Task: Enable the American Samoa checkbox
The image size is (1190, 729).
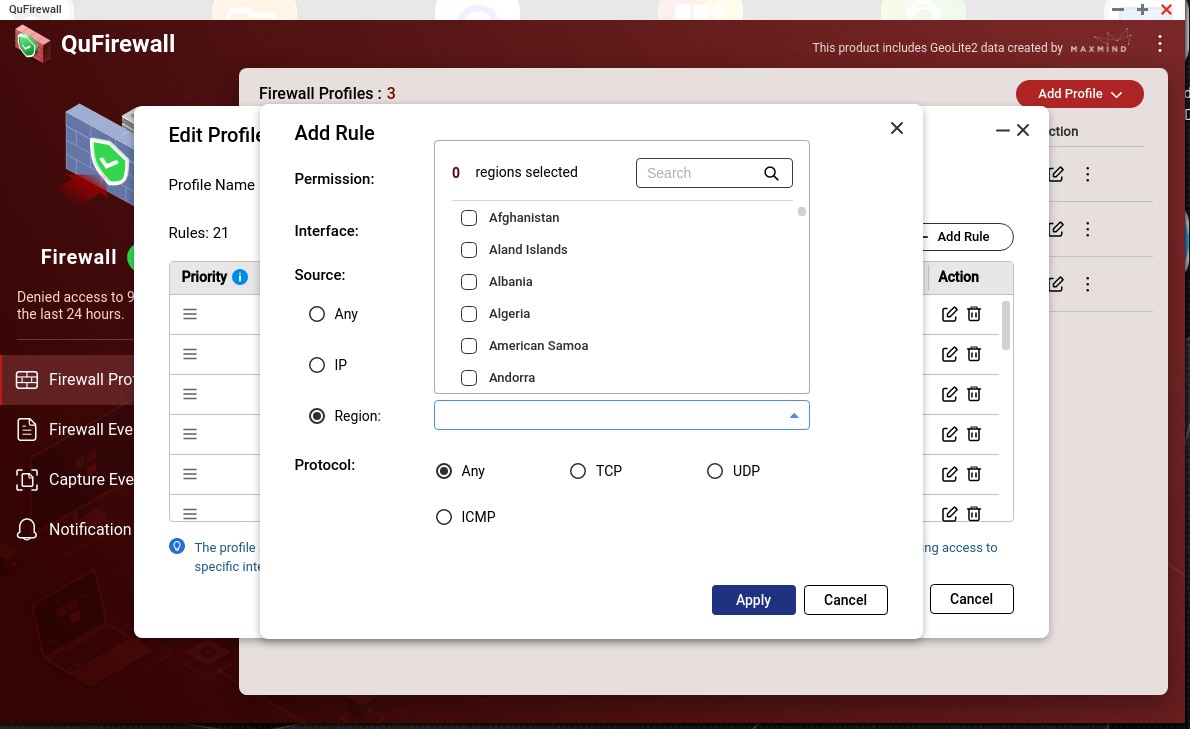Action: pos(468,346)
